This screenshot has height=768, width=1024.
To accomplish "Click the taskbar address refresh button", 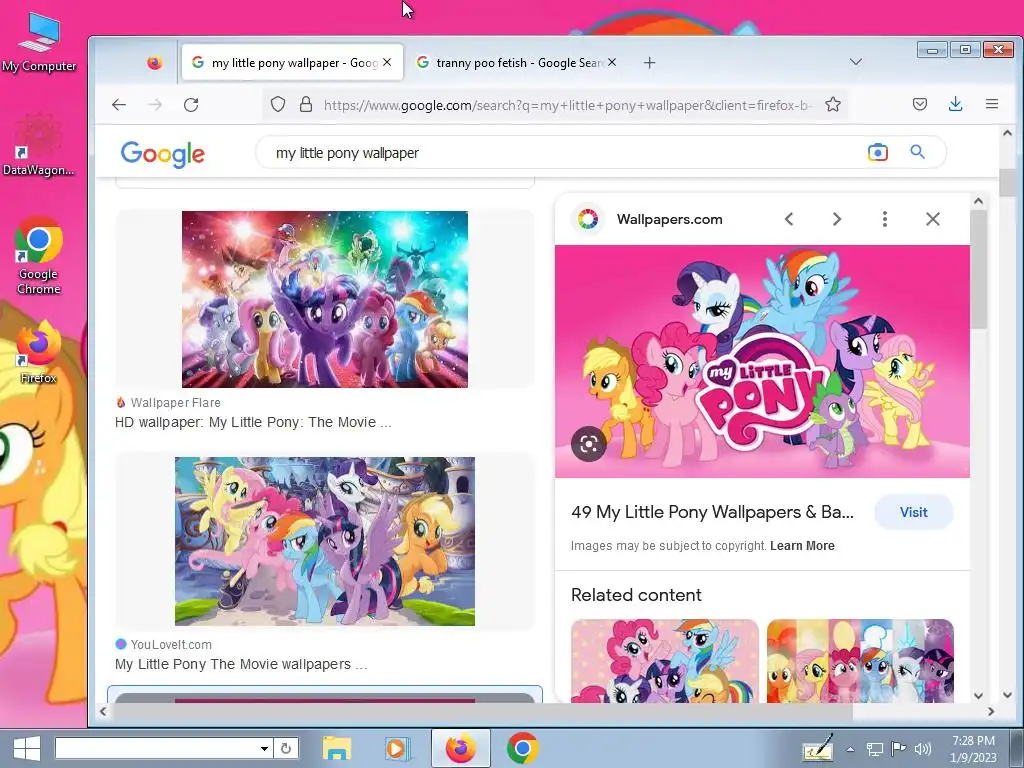I will pos(286,748).
